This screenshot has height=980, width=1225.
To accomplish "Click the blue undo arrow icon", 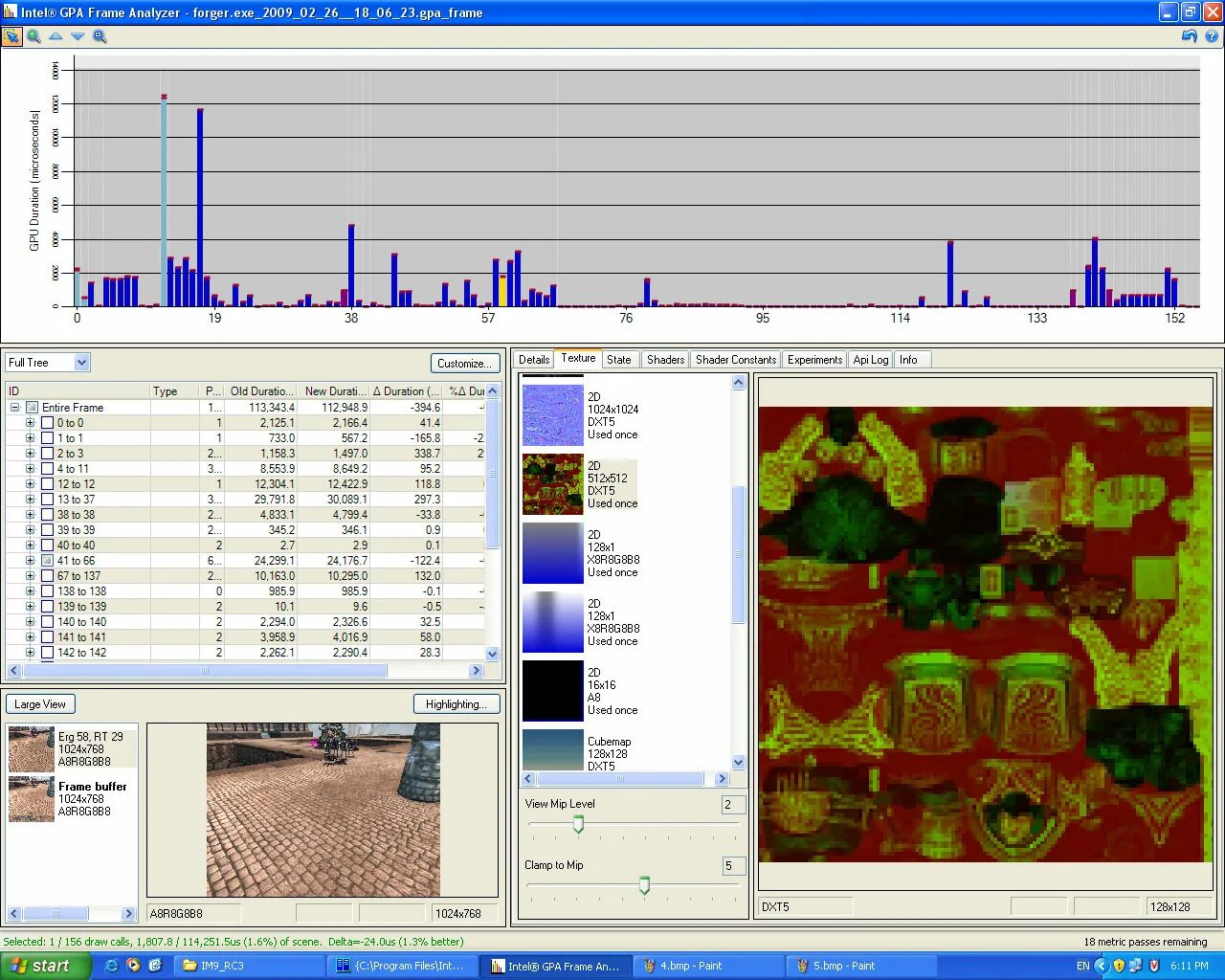I will pos(1189,36).
